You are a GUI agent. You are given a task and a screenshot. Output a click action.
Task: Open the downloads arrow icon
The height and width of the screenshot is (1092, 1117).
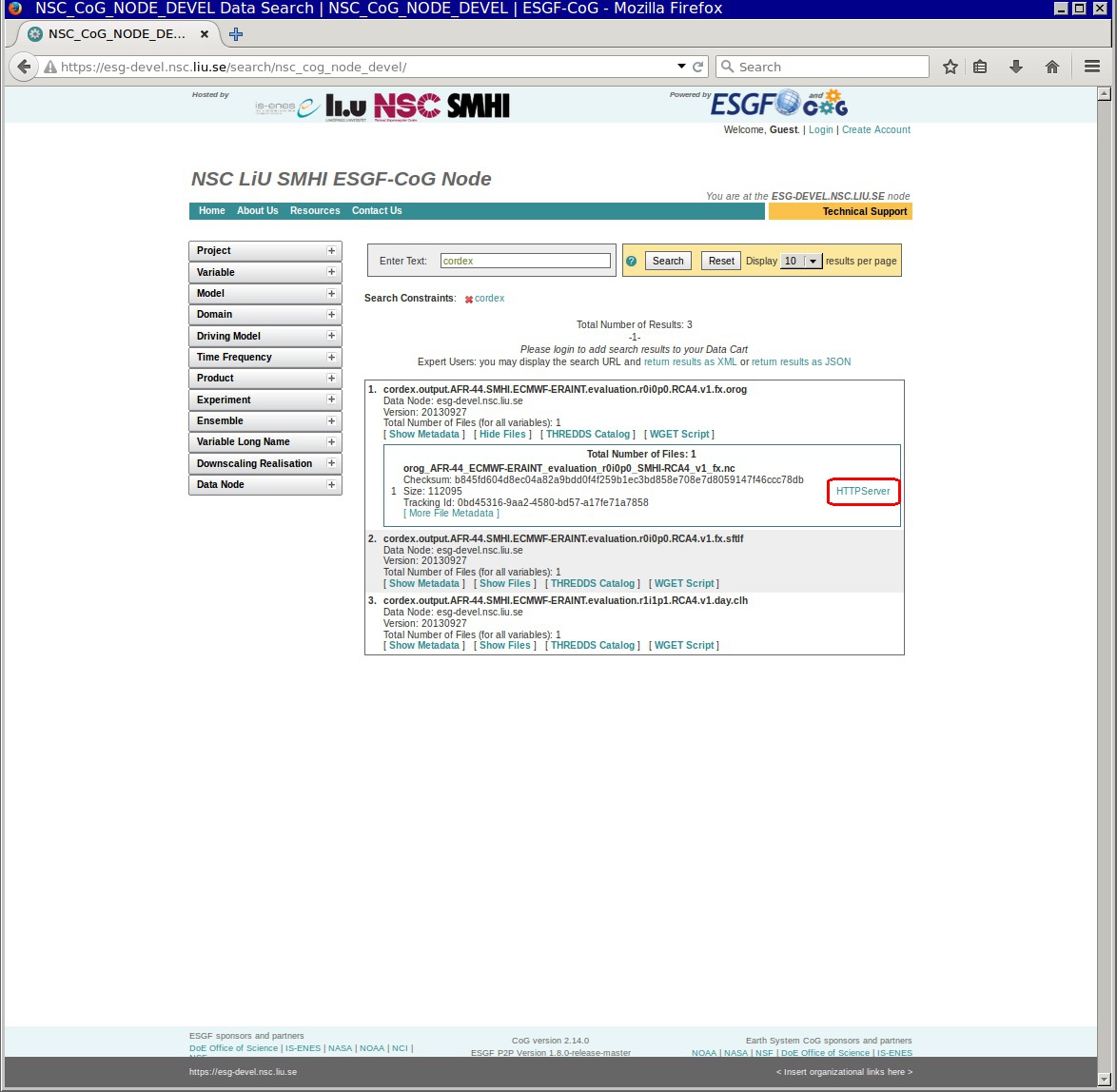1016,67
